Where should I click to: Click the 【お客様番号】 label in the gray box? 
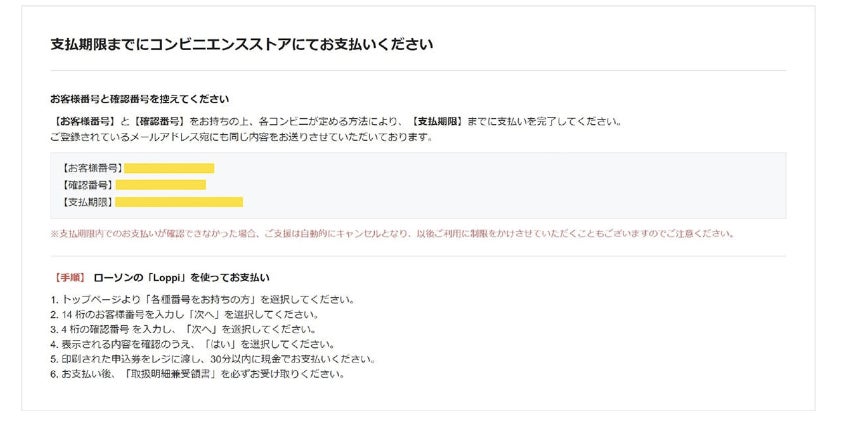tap(92, 168)
